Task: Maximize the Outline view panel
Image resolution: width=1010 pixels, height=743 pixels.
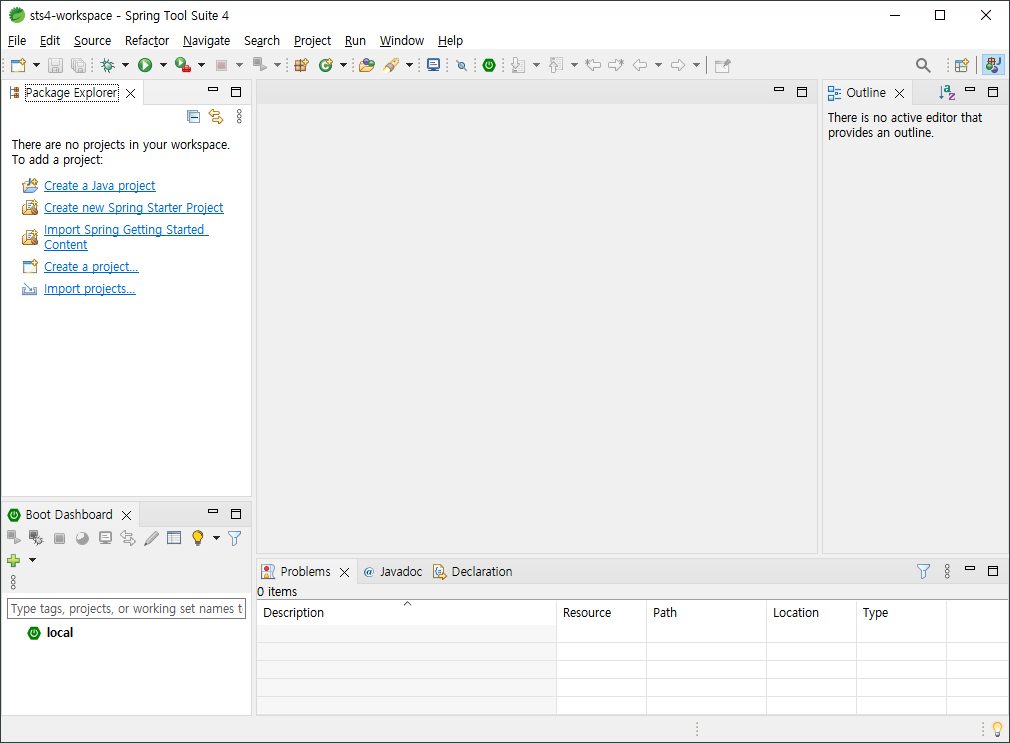Action: [x=993, y=92]
